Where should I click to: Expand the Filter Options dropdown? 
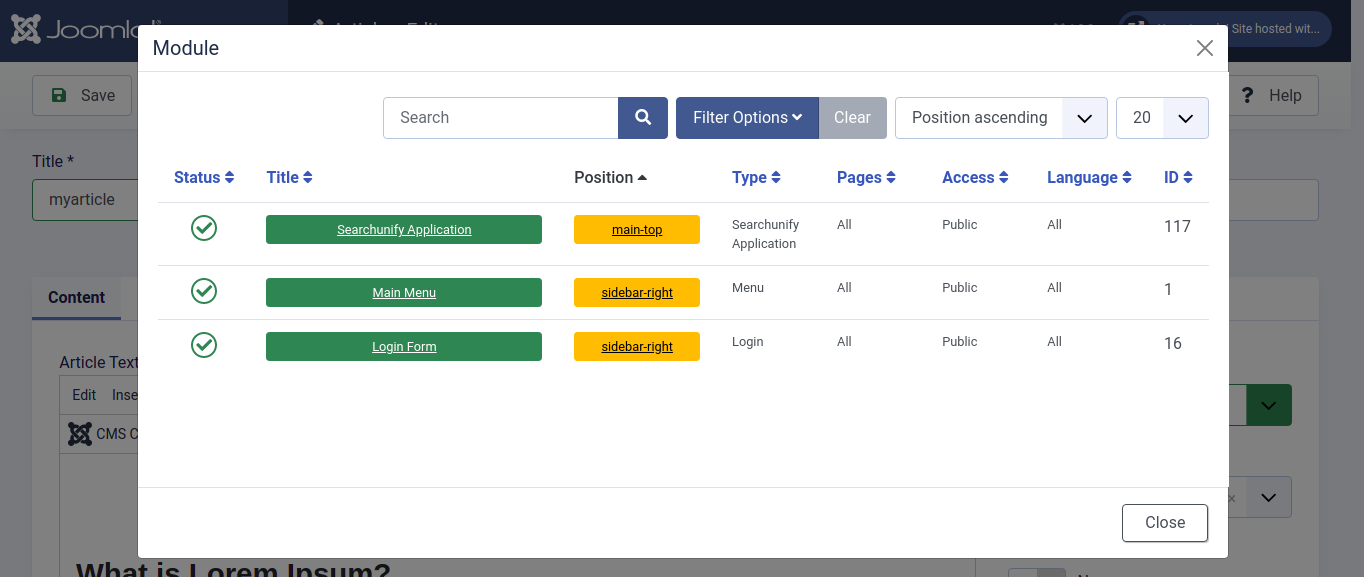coord(747,118)
